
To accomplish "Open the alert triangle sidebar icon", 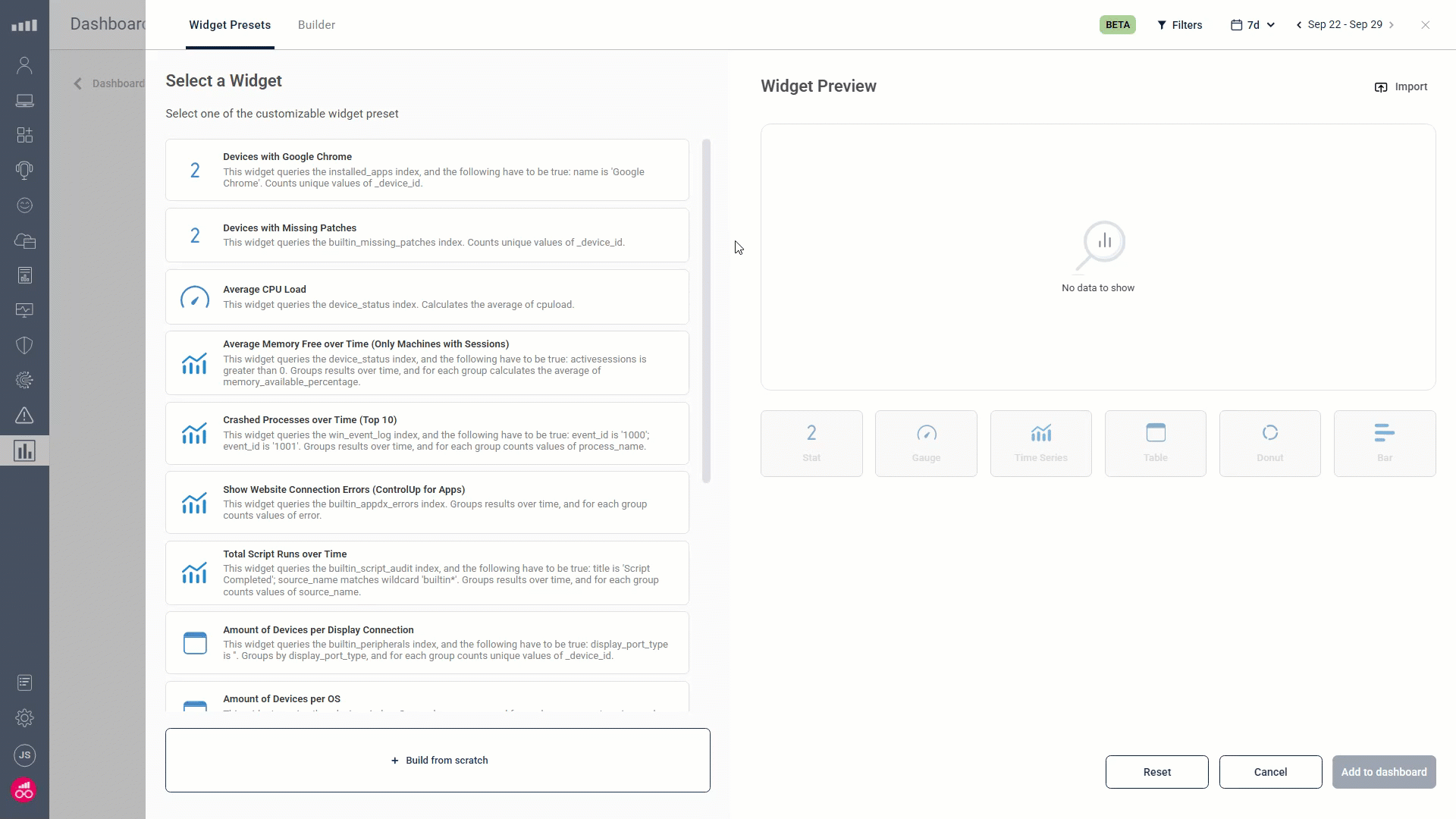I will 24,416.
